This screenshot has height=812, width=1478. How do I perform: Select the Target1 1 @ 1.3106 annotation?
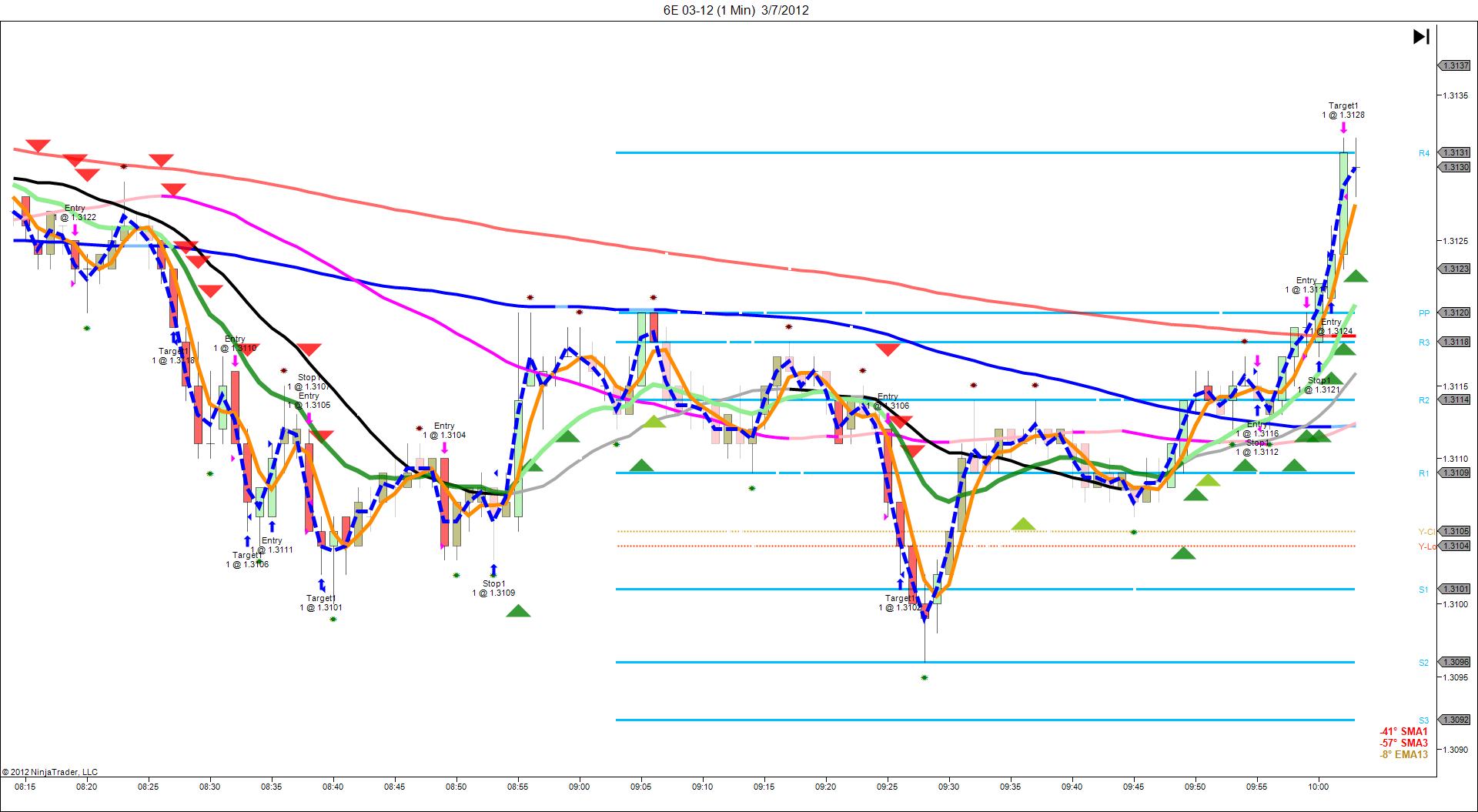tap(247, 560)
